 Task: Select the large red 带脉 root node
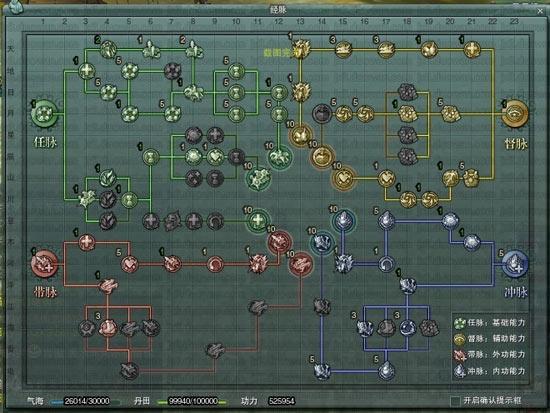[45, 264]
